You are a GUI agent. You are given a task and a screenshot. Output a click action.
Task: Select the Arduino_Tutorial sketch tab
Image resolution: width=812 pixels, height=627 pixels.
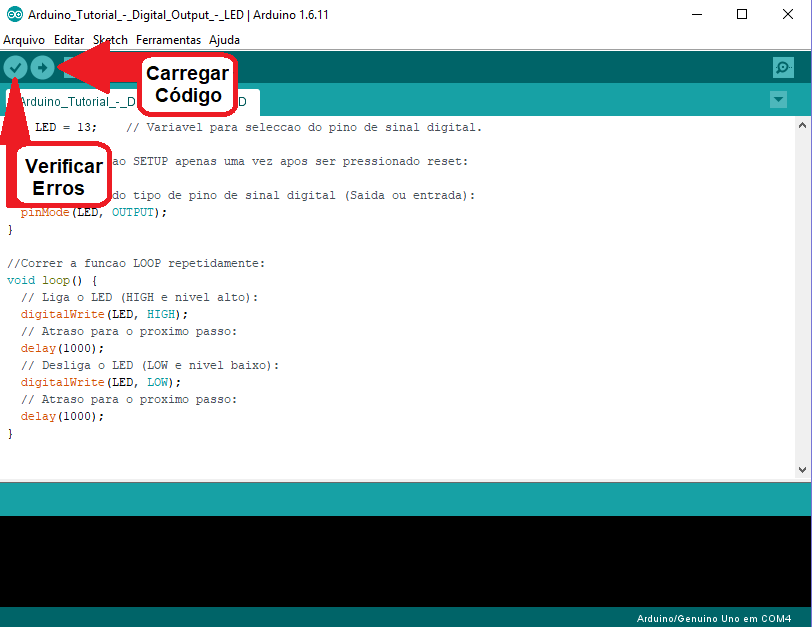[133, 102]
